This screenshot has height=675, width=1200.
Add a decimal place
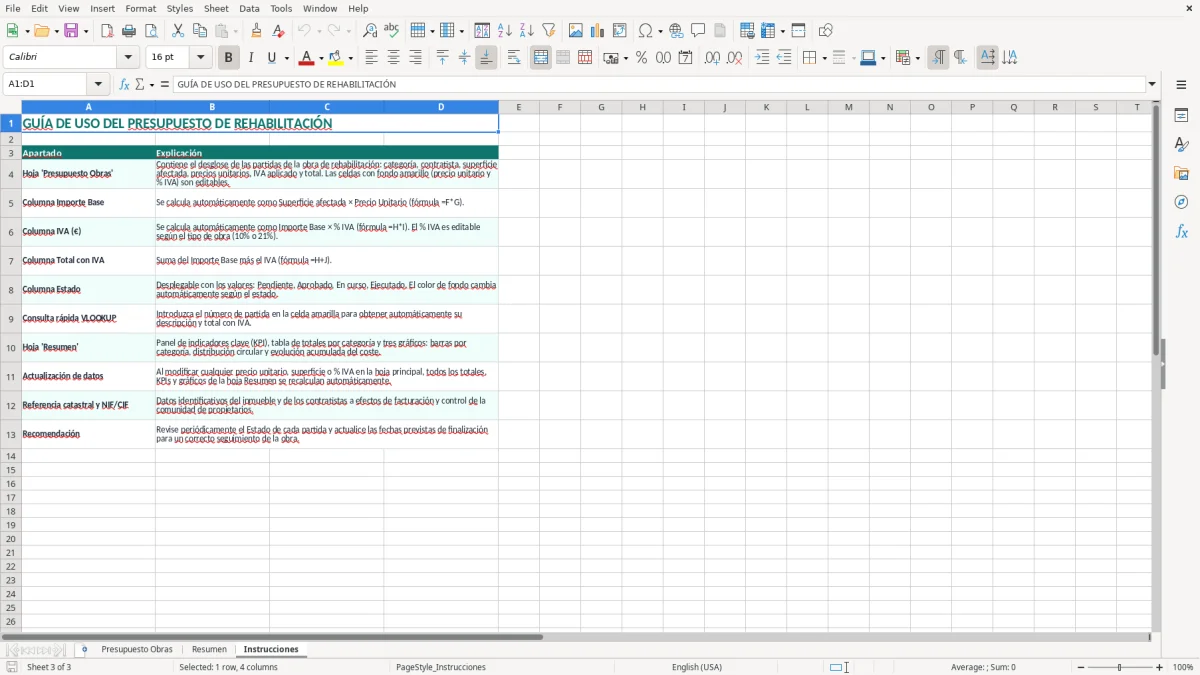coord(712,58)
